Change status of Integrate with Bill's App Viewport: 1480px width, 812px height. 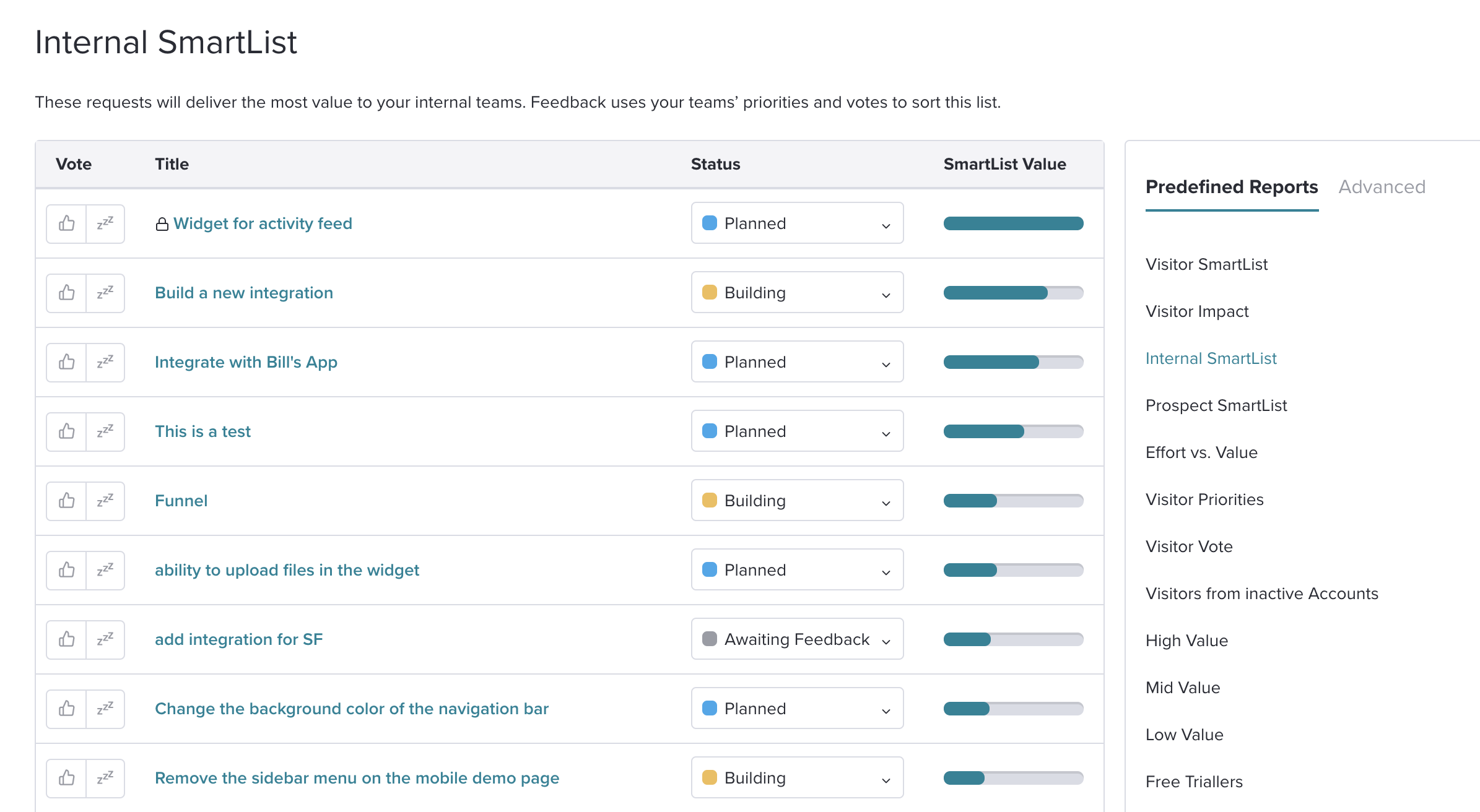pyautogui.click(x=797, y=362)
